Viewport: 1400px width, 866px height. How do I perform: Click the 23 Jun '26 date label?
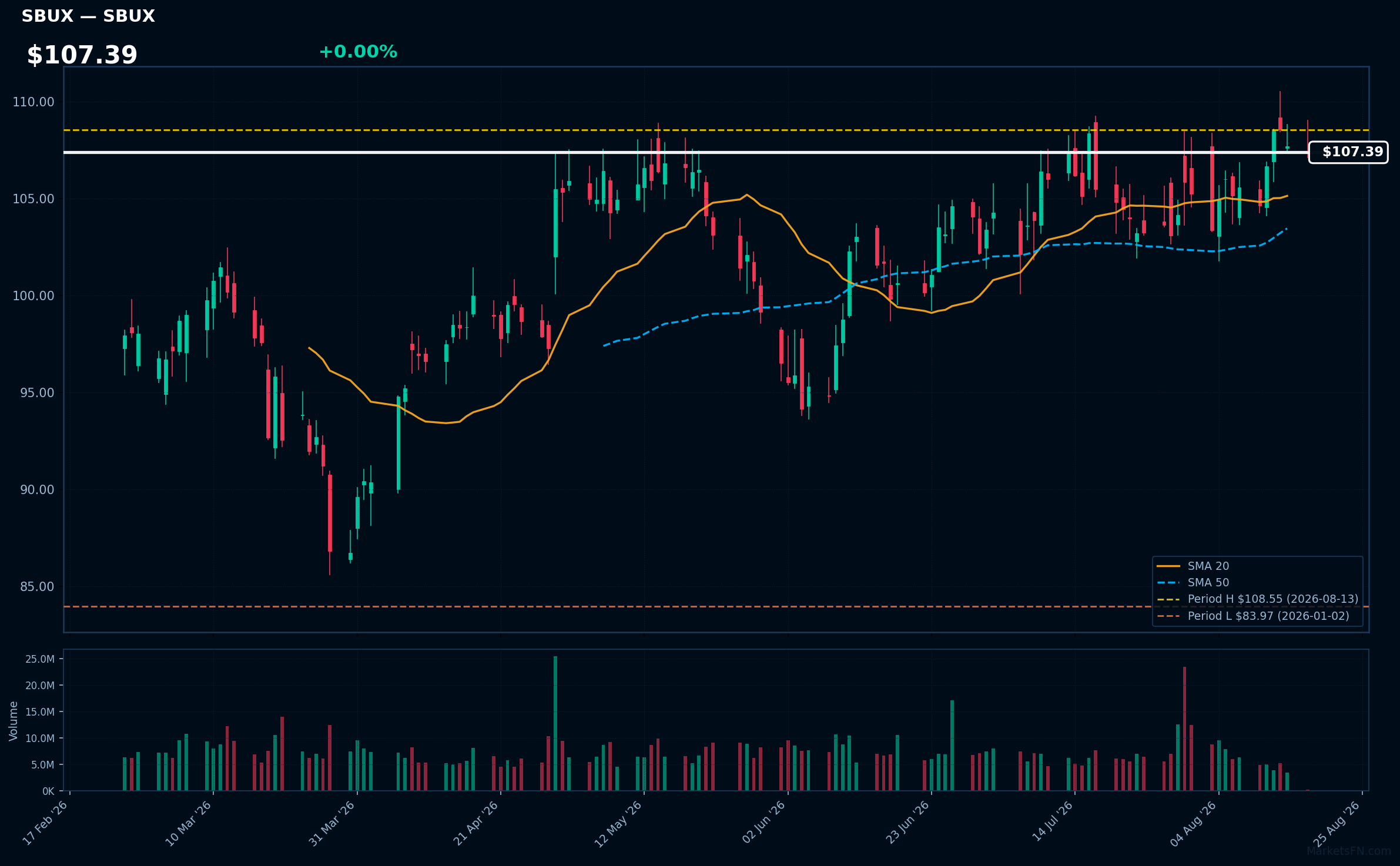click(x=907, y=823)
